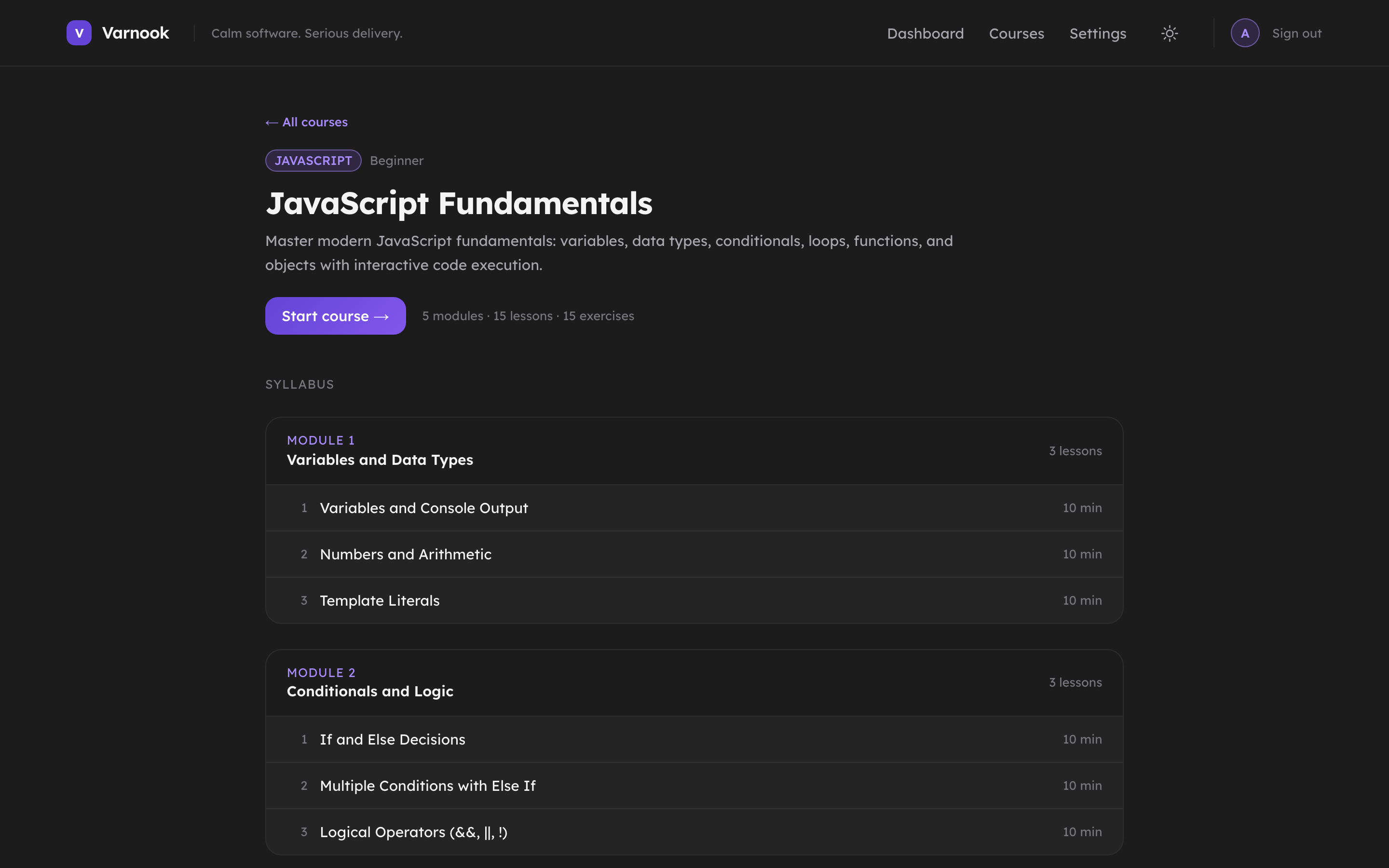
Task: Go back to All courses
Action: 307,122
